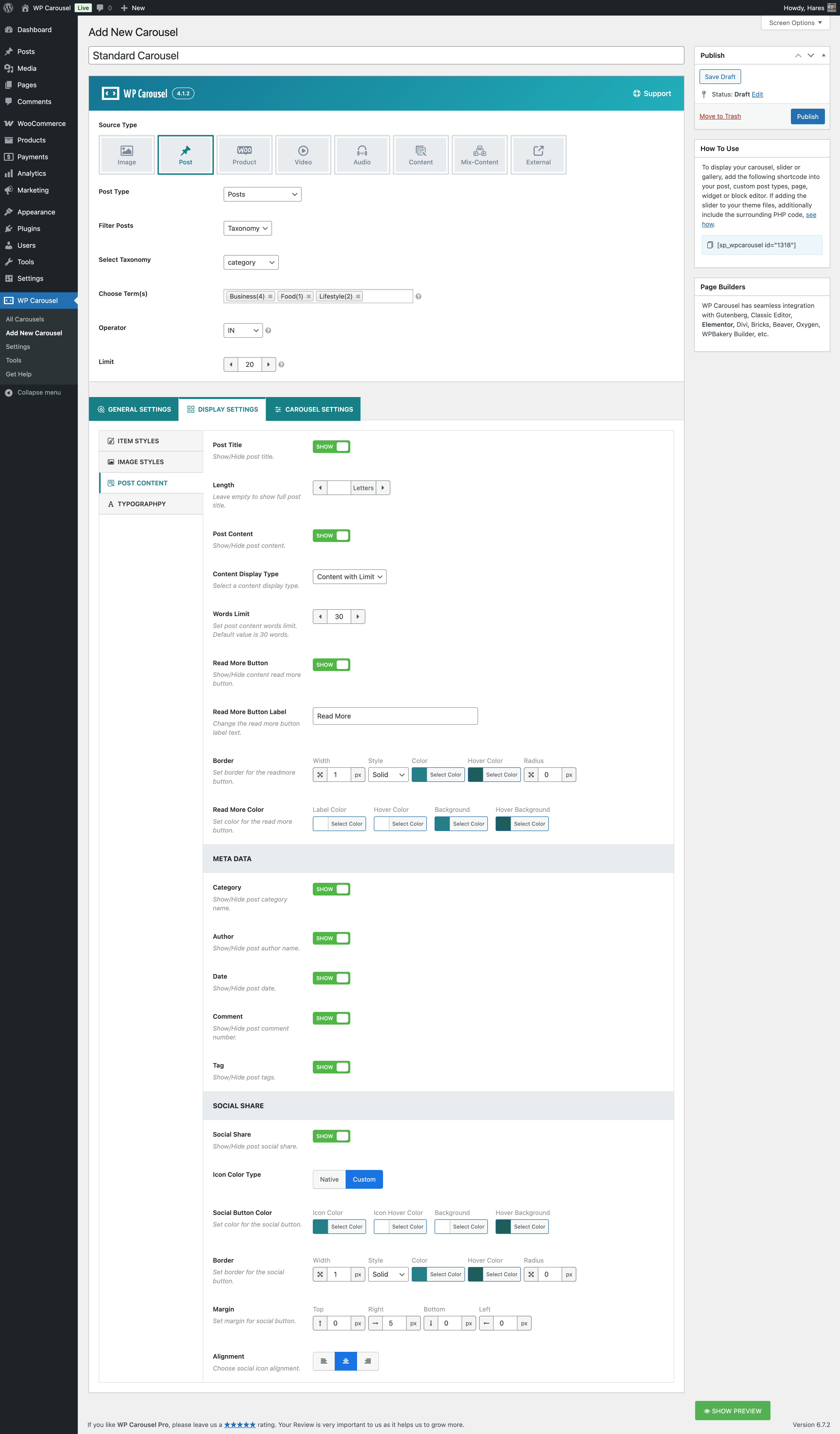Click the help icon next to Choose Term(s)
The width and height of the screenshot is (840, 1434).
coord(419,296)
